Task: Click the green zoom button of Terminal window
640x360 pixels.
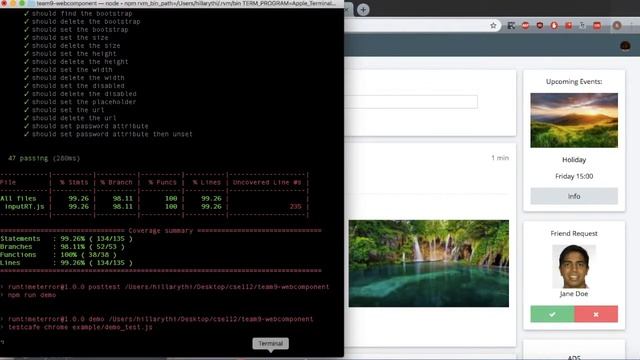Action: [x=22, y=3]
